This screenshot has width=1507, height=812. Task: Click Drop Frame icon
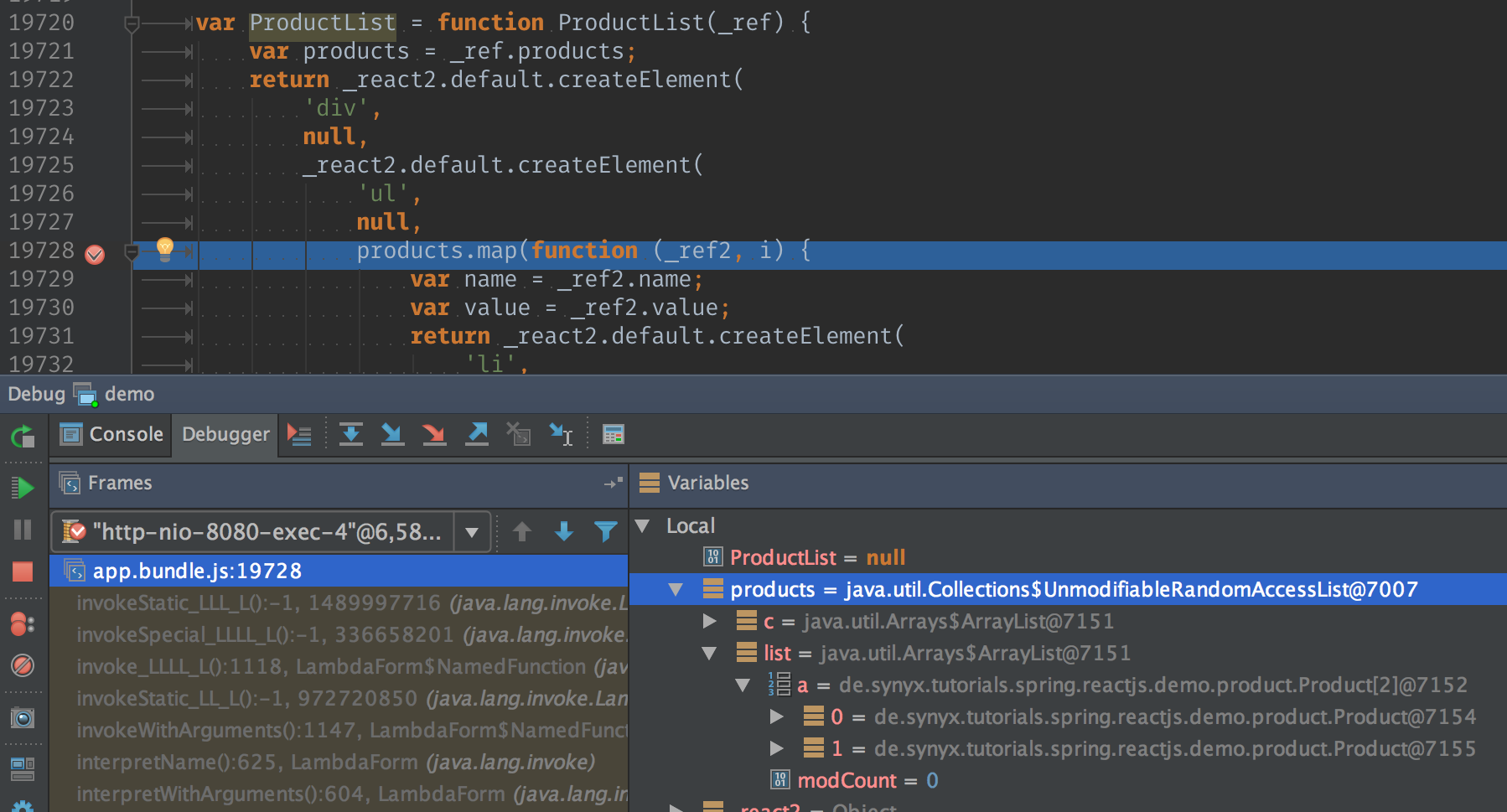click(x=519, y=434)
